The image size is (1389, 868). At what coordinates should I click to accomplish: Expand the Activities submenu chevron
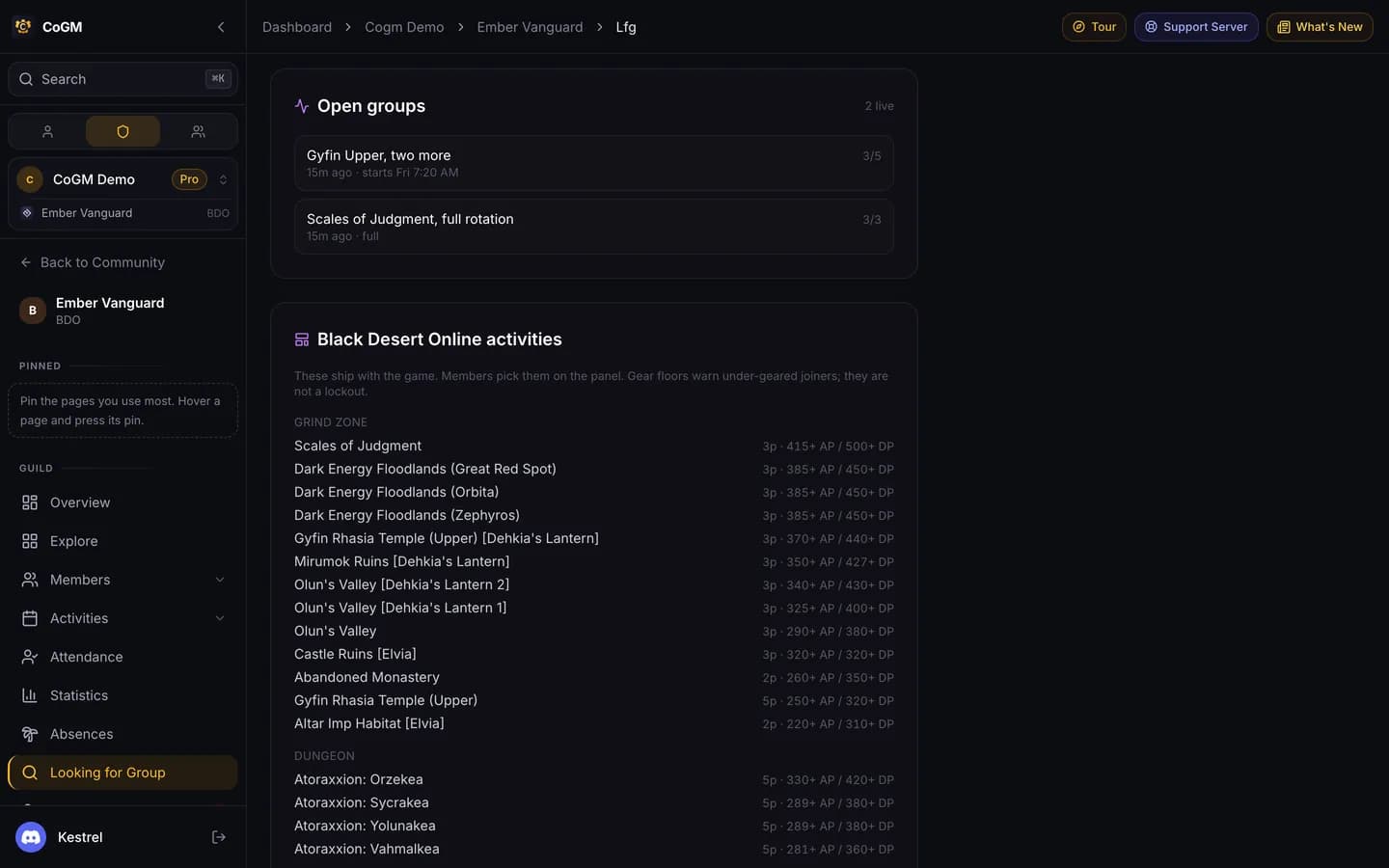point(220,618)
